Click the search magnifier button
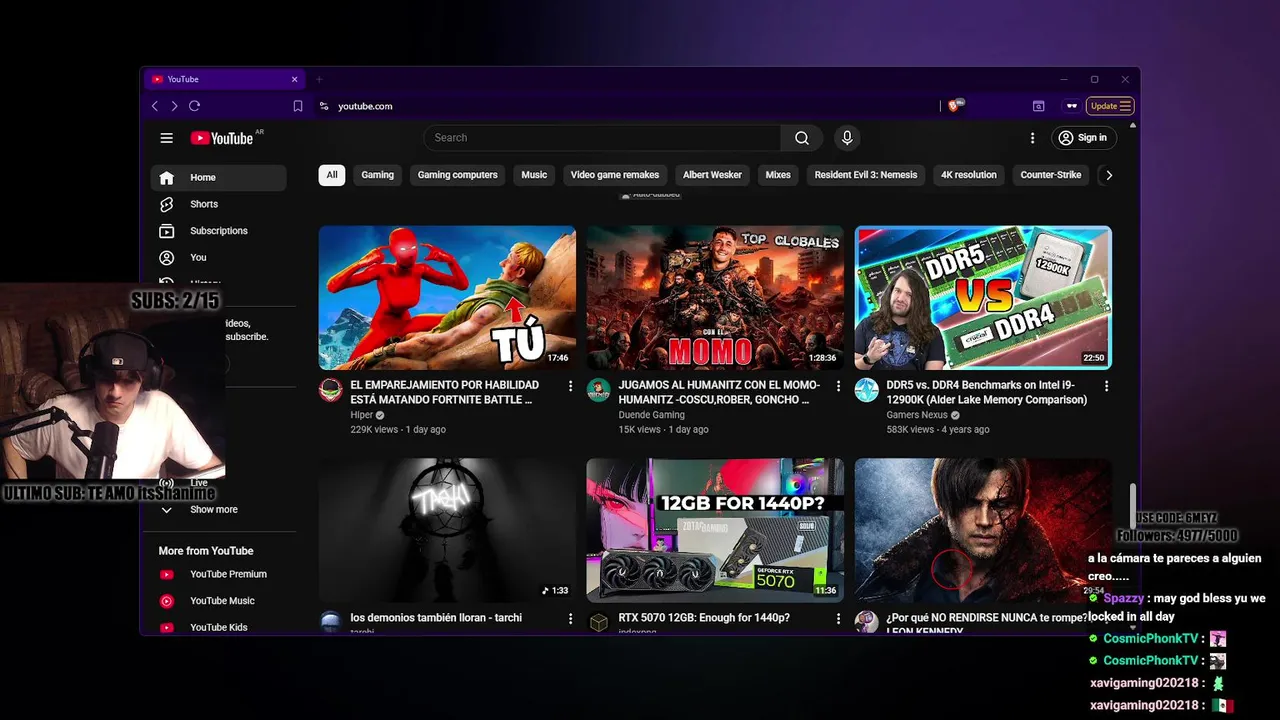 tap(802, 138)
